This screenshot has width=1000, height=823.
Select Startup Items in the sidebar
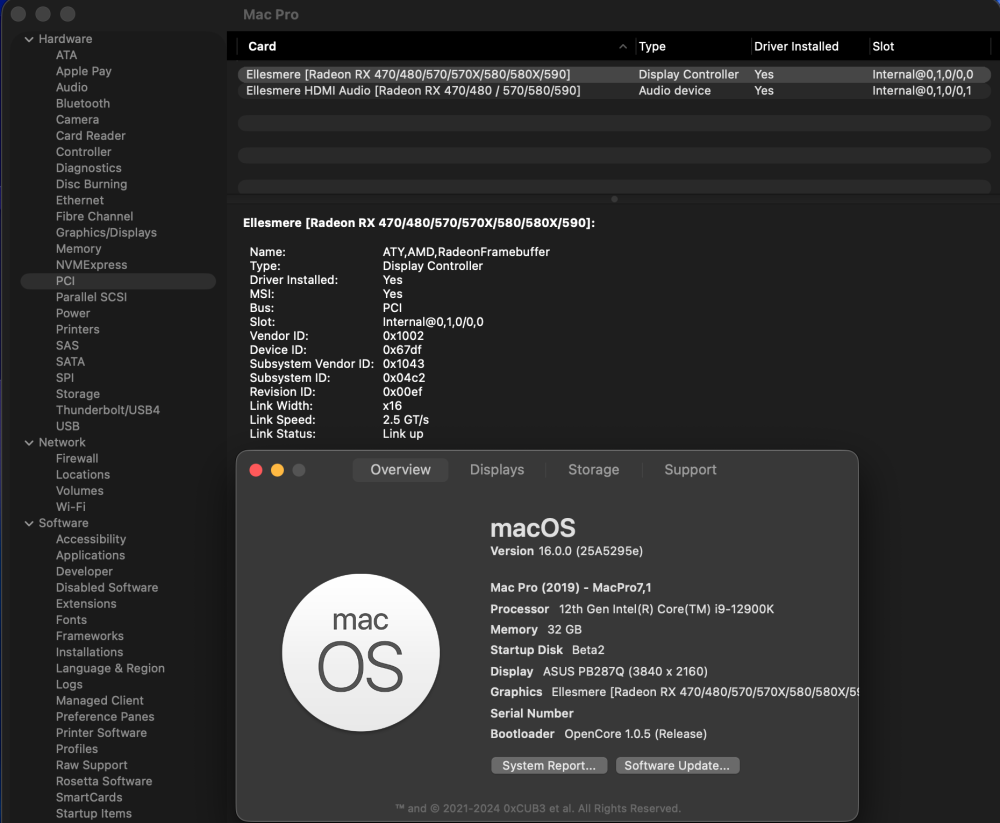point(94,813)
